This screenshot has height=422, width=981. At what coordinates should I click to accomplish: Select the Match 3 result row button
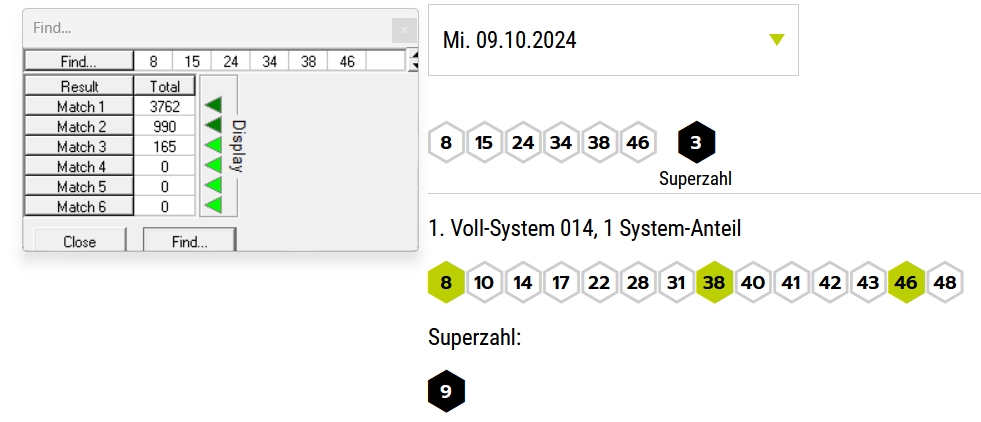[x=79, y=146]
